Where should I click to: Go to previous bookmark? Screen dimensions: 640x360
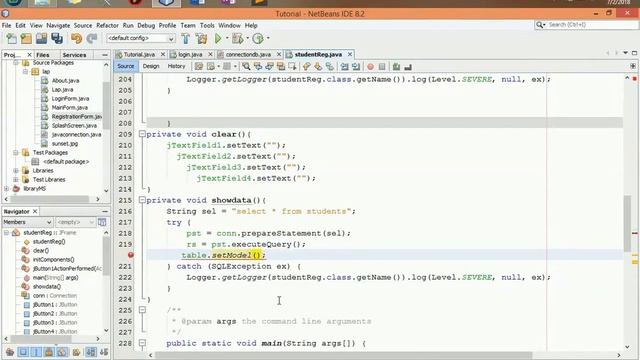(x=307, y=66)
